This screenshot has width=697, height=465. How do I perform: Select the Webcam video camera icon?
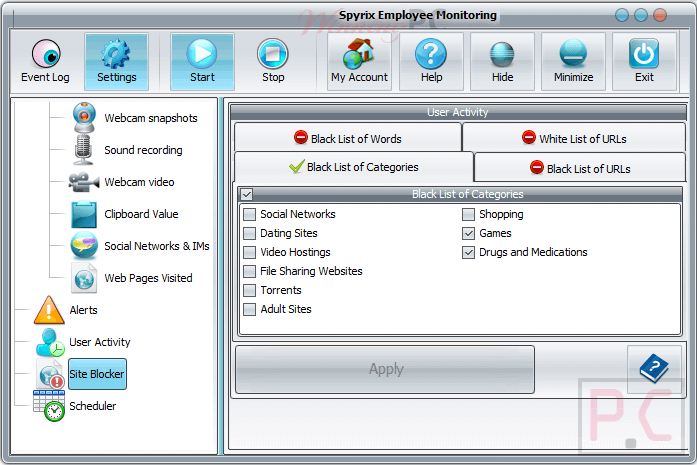pos(84,182)
